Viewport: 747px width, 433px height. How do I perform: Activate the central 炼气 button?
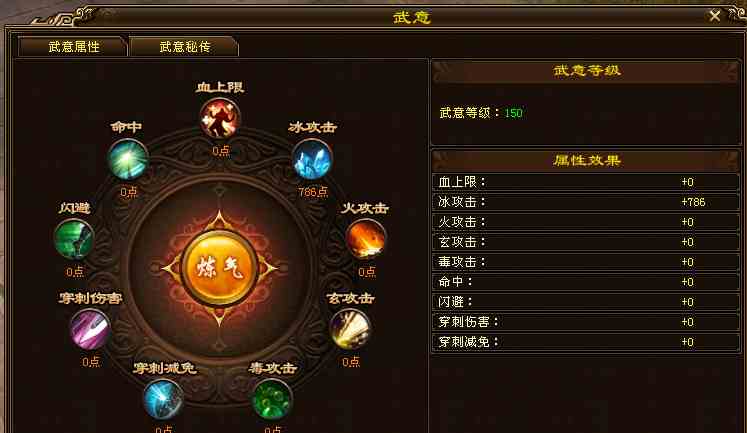tap(219, 268)
